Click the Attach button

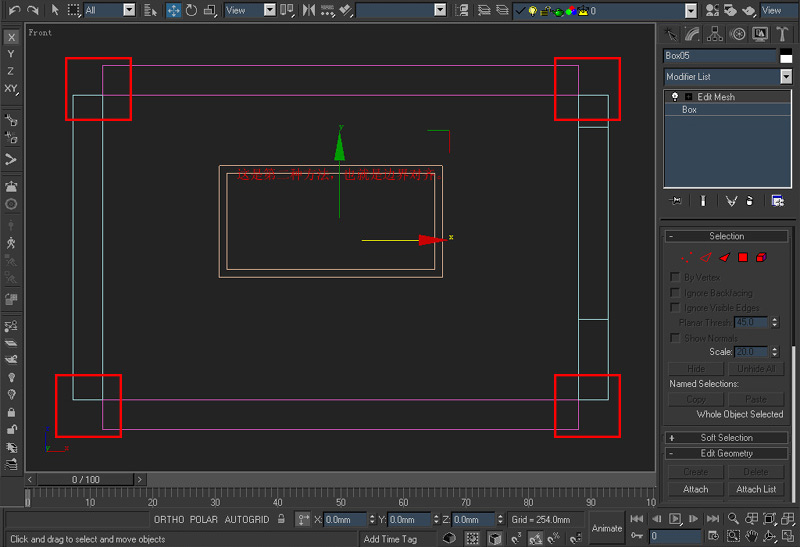695,489
